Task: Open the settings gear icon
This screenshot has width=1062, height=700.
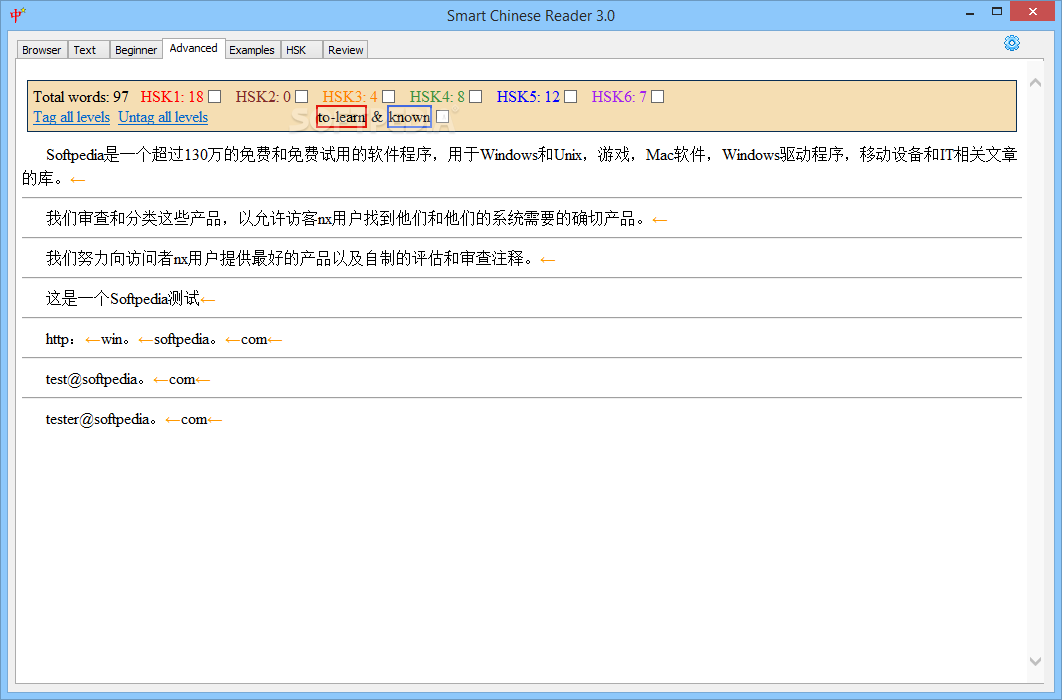Action: [x=1012, y=43]
